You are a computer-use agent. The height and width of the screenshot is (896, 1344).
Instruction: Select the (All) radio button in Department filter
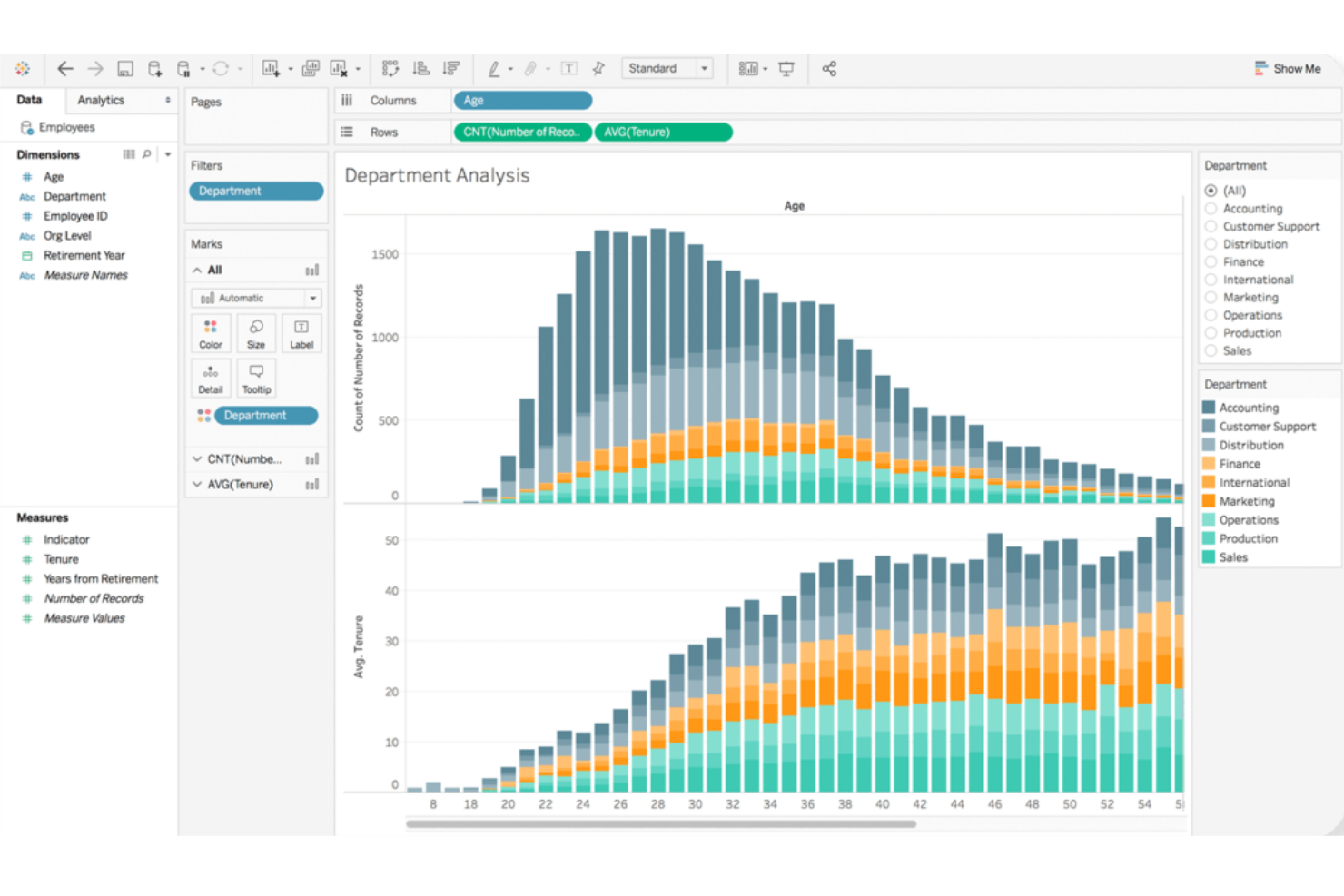coord(1211,191)
